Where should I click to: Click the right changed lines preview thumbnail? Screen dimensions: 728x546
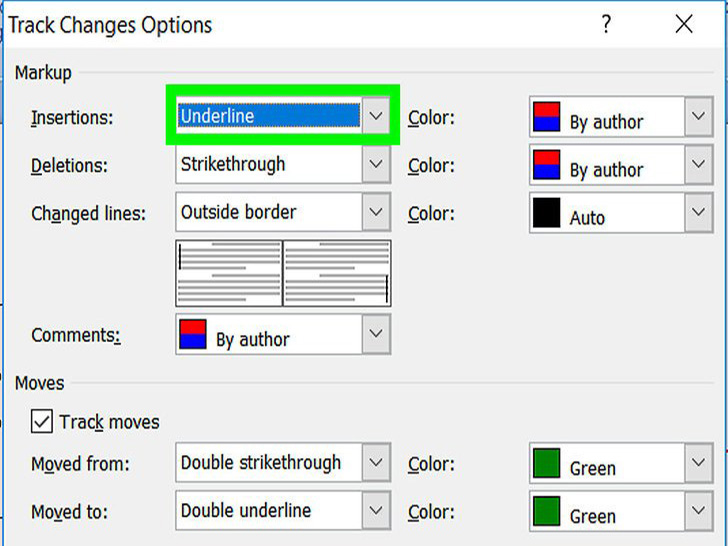coord(337,272)
